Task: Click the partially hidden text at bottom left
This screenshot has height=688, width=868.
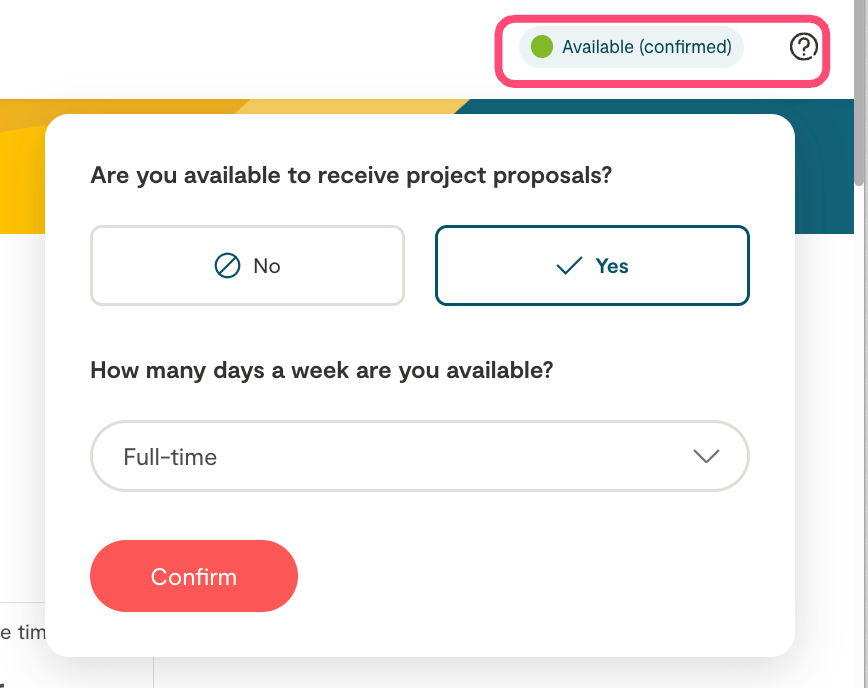Action: coord(20,632)
